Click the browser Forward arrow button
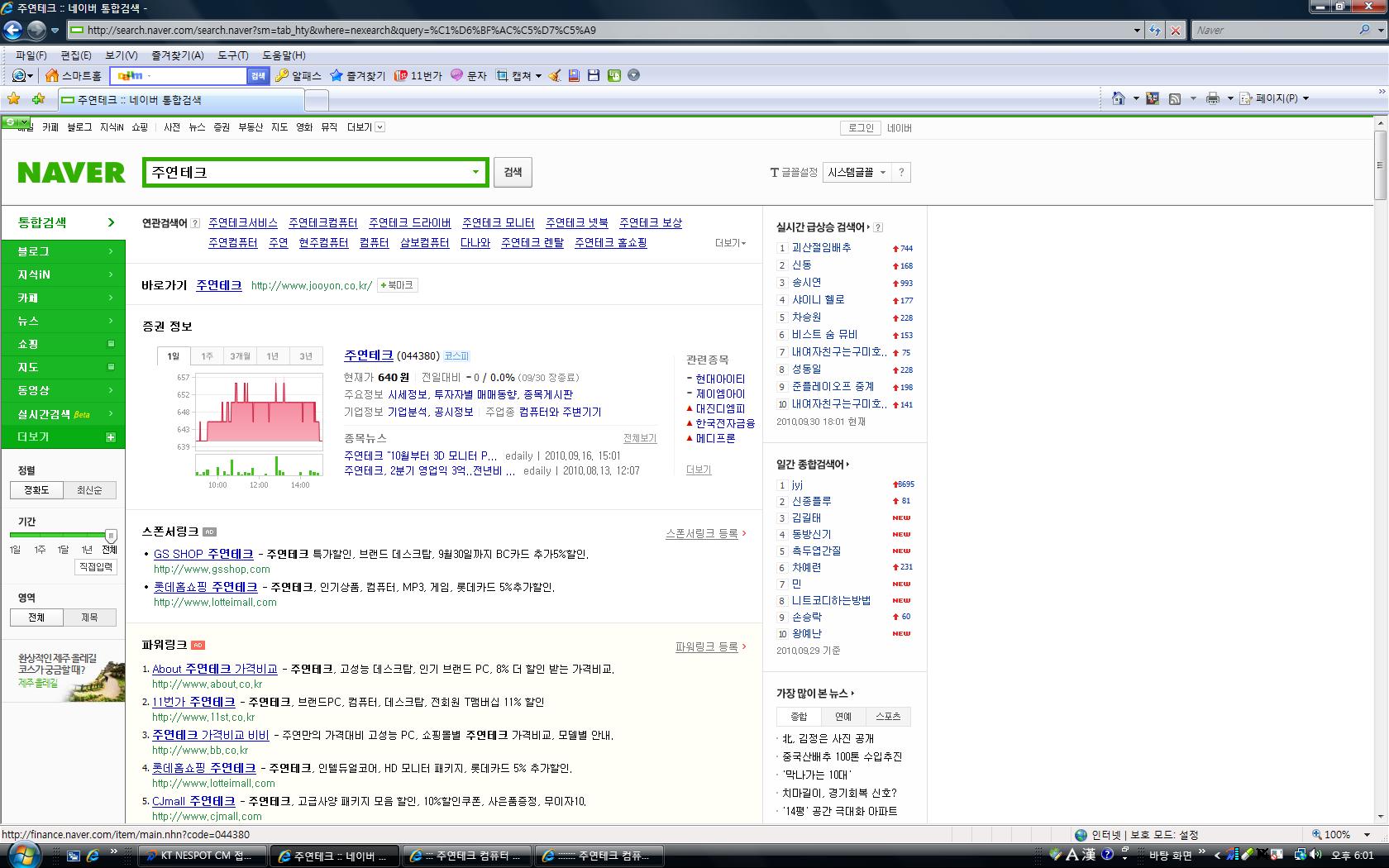The height and width of the screenshot is (868, 1389). 36,31
